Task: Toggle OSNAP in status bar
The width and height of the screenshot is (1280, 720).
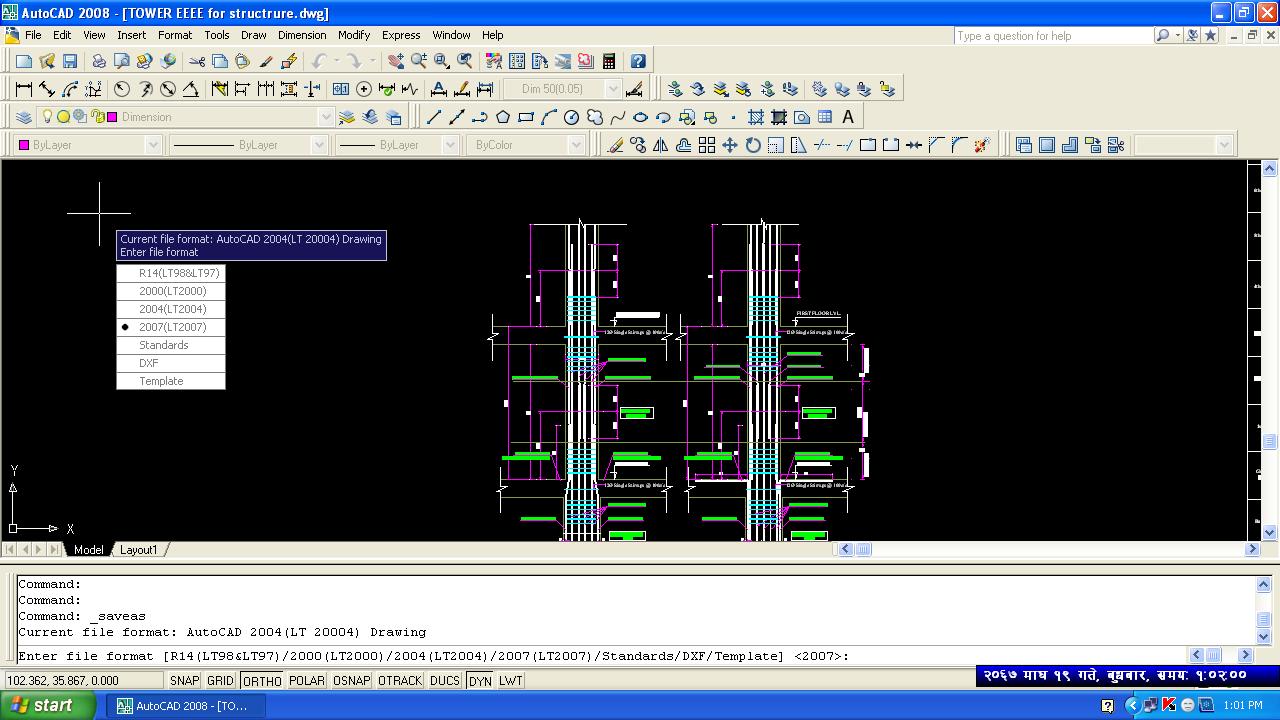Action: point(351,681)
